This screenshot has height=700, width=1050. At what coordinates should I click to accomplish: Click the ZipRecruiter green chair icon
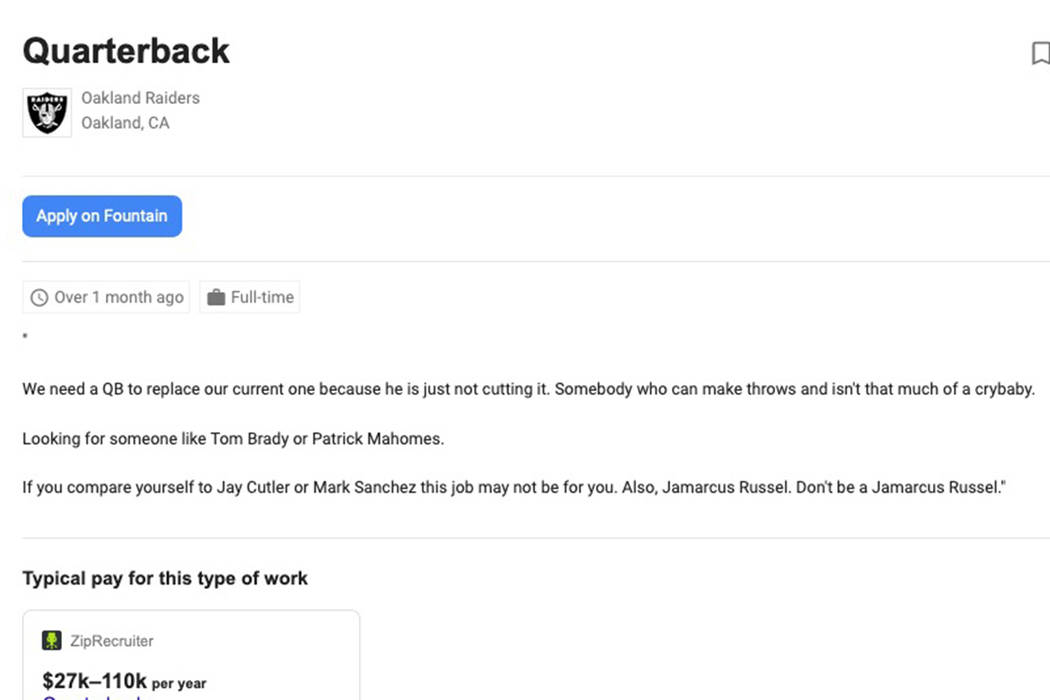pyautogui.click(x=52, y=640)
